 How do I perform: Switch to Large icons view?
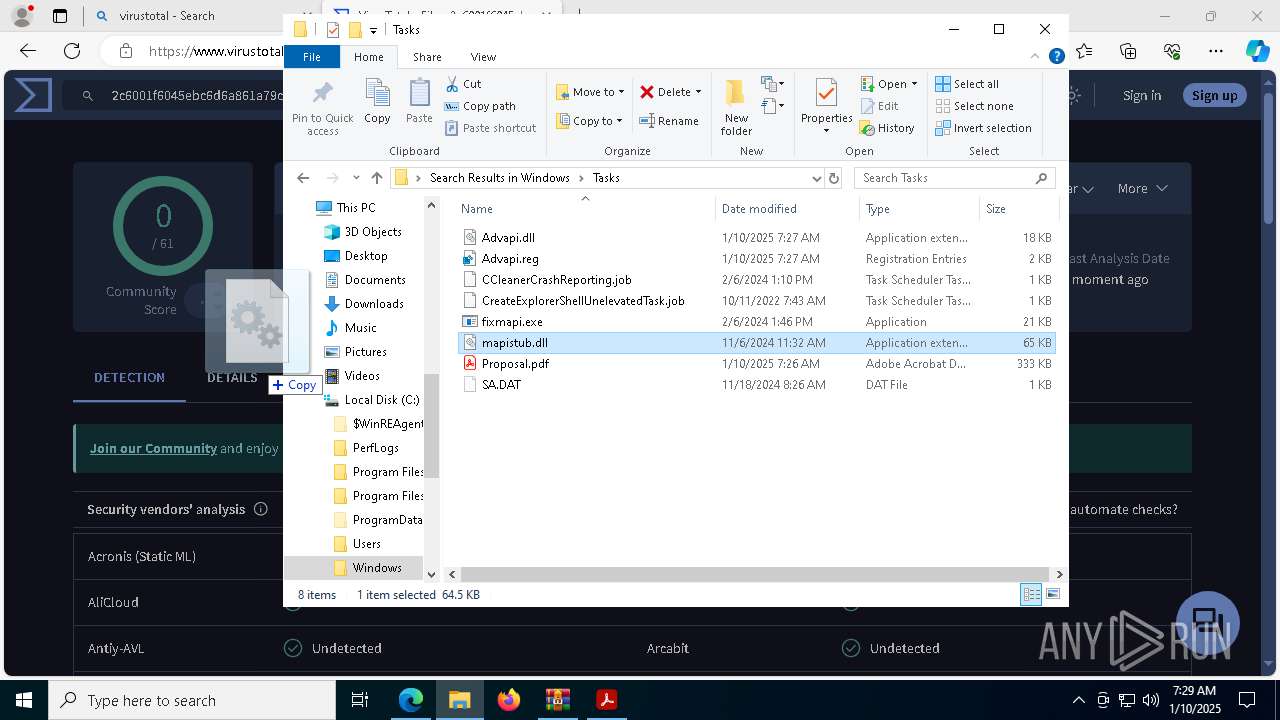1052,594
